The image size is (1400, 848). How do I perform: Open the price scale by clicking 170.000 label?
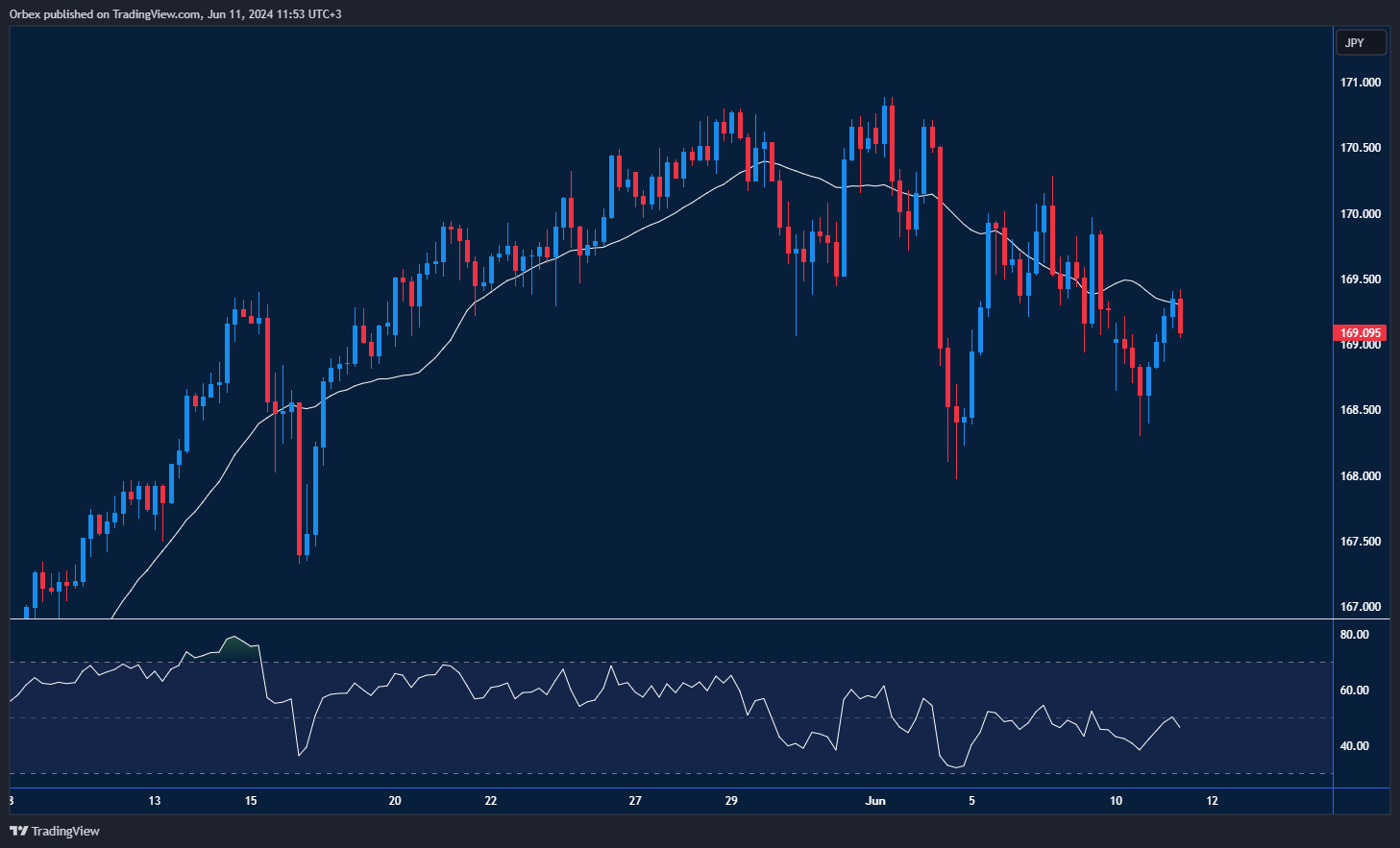click(1360, 214)
